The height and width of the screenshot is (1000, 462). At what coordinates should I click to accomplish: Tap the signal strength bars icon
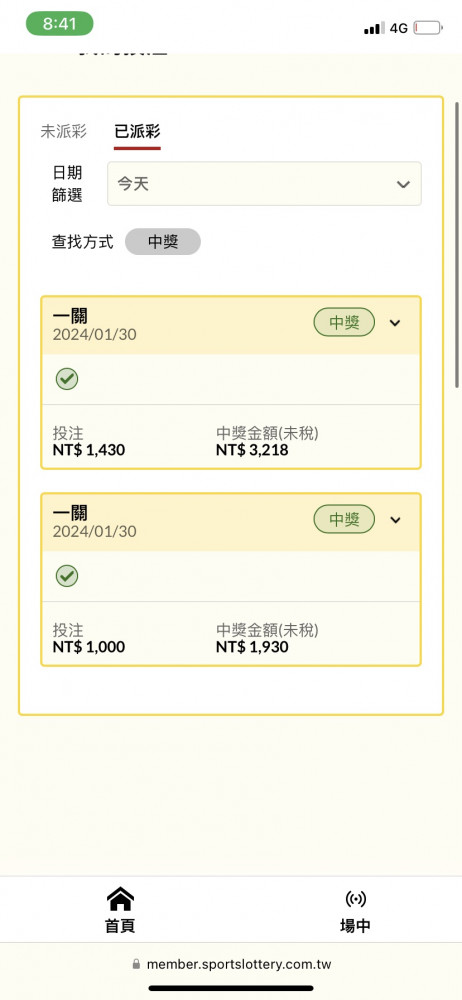pos(374,28)
